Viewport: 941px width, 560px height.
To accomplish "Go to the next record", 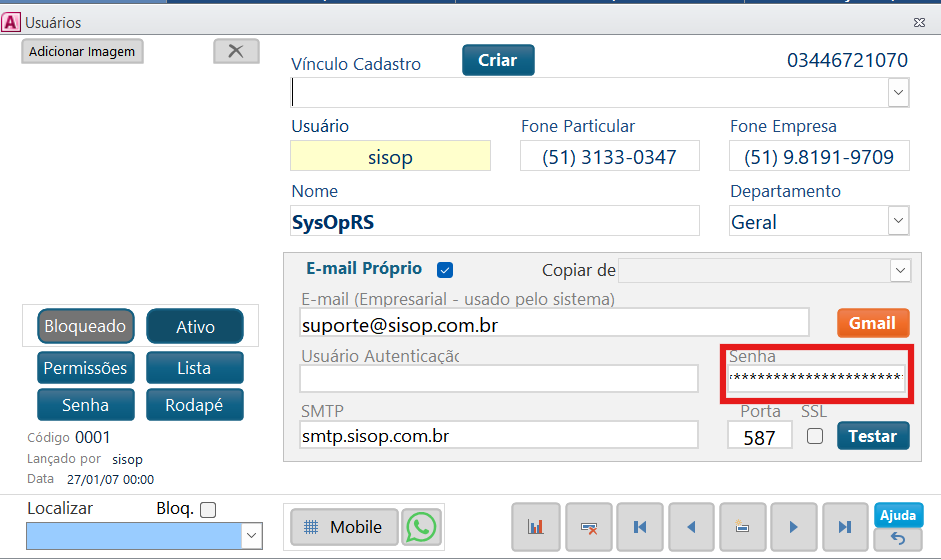I will point(793,527).
